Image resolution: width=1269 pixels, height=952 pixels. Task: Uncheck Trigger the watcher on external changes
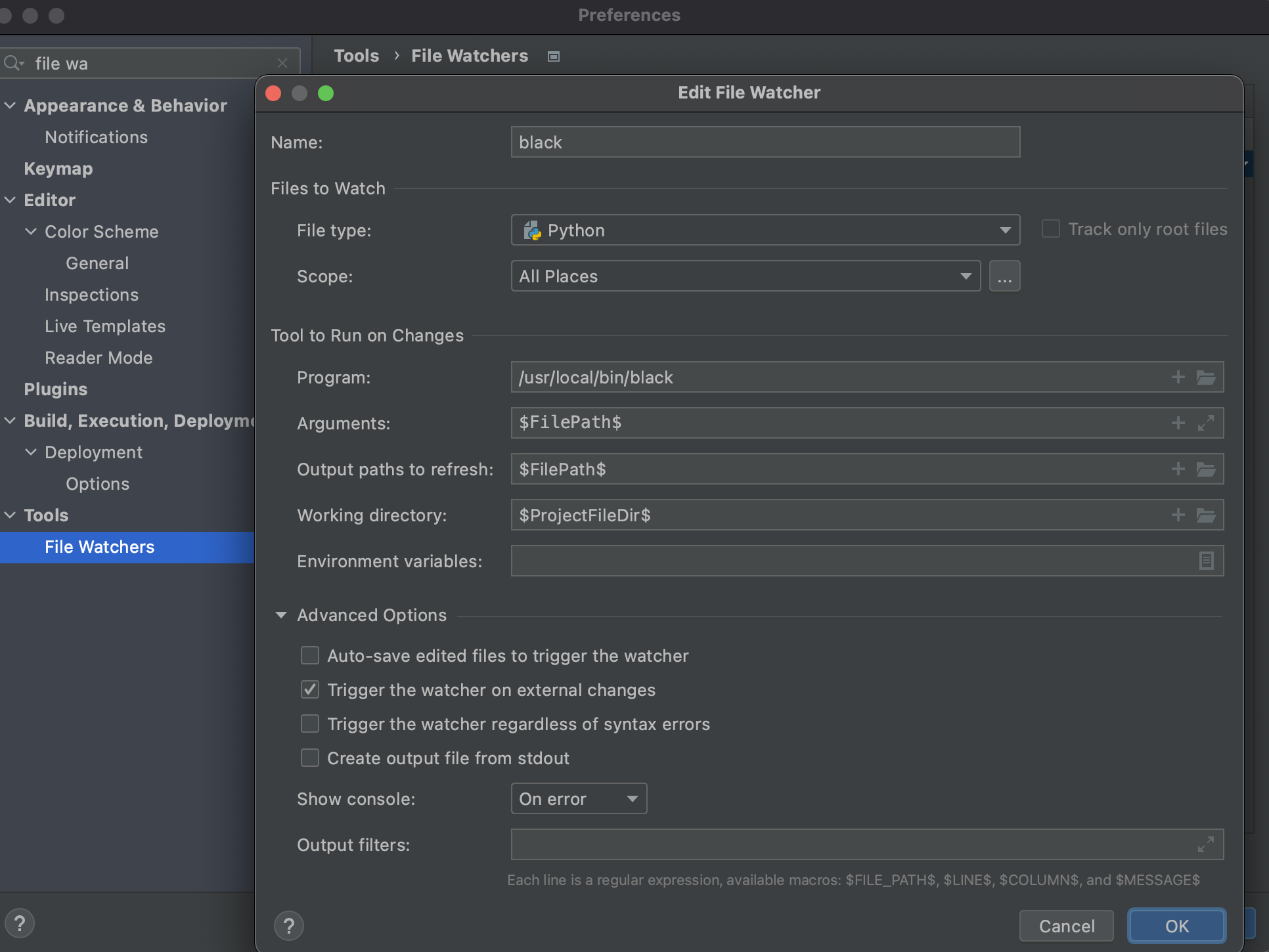[x=310, y=690]
